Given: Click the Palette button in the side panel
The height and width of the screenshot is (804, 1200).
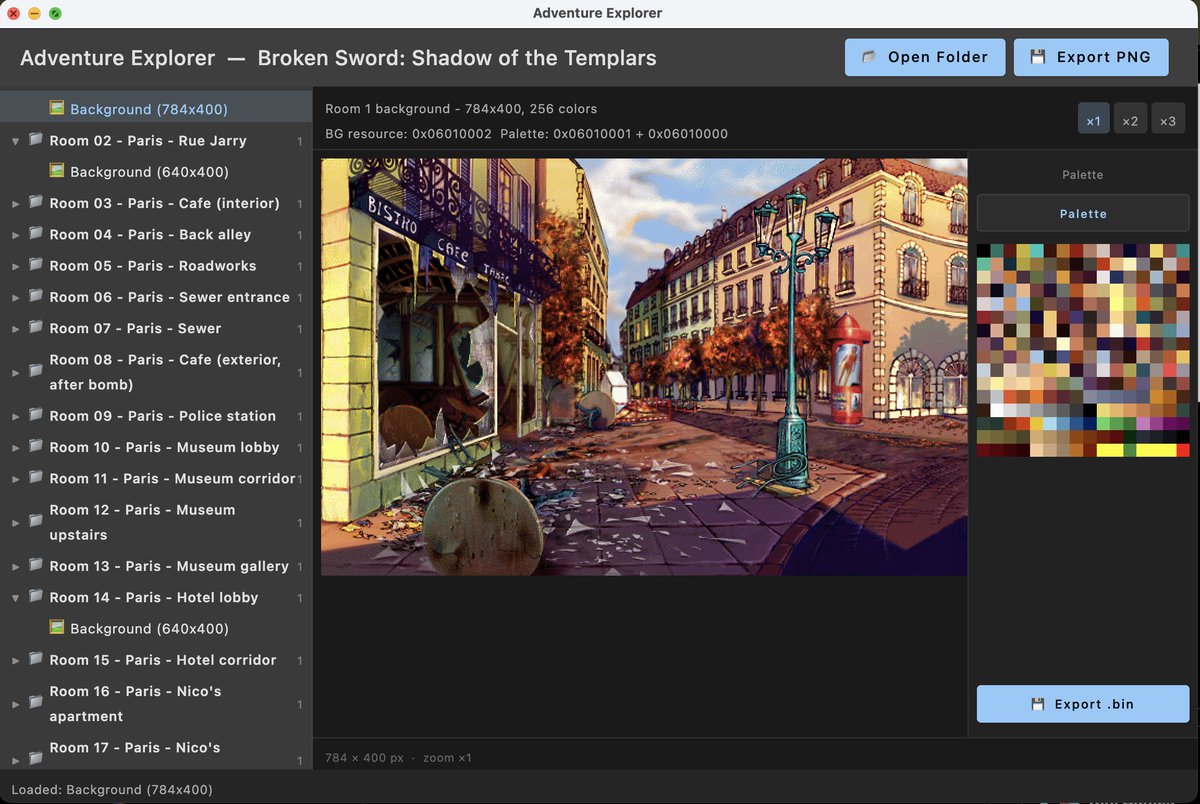Looking at the screenshot, I should 1083,214.
